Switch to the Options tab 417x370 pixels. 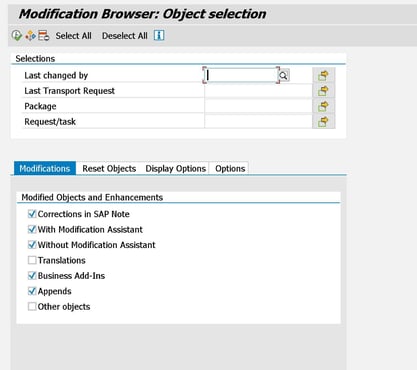[230, 168]
